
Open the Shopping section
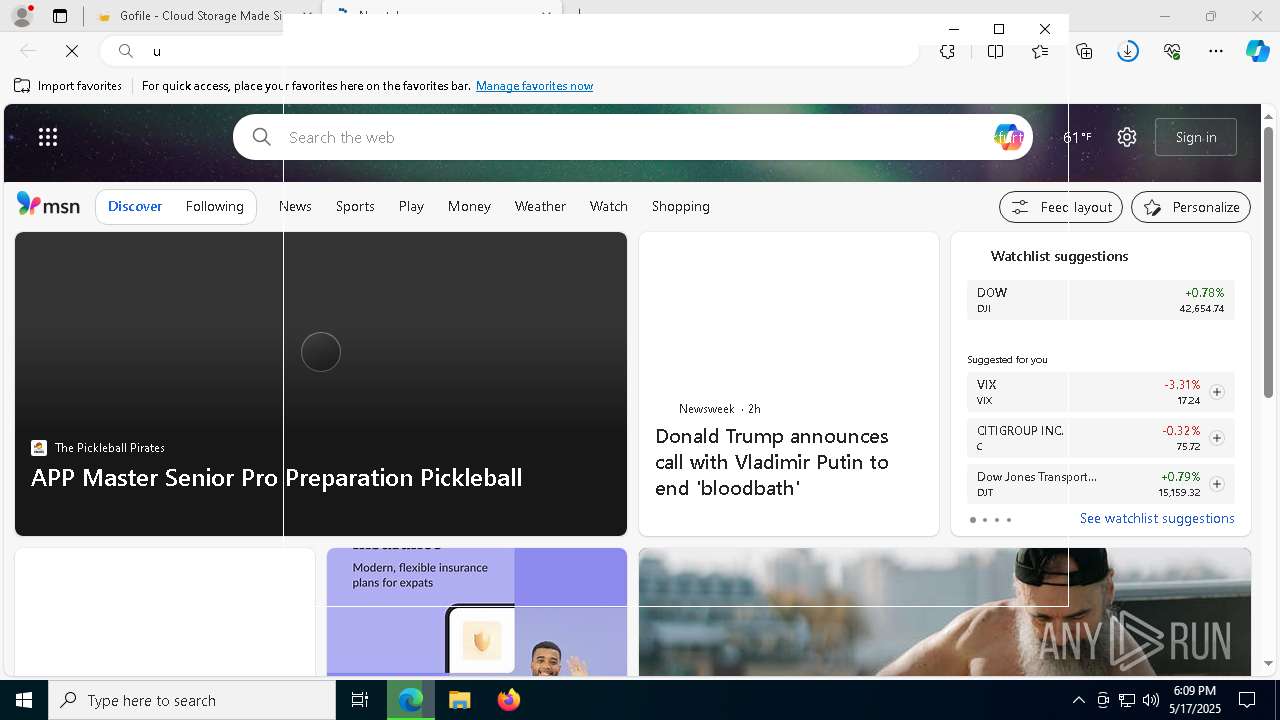680,206
